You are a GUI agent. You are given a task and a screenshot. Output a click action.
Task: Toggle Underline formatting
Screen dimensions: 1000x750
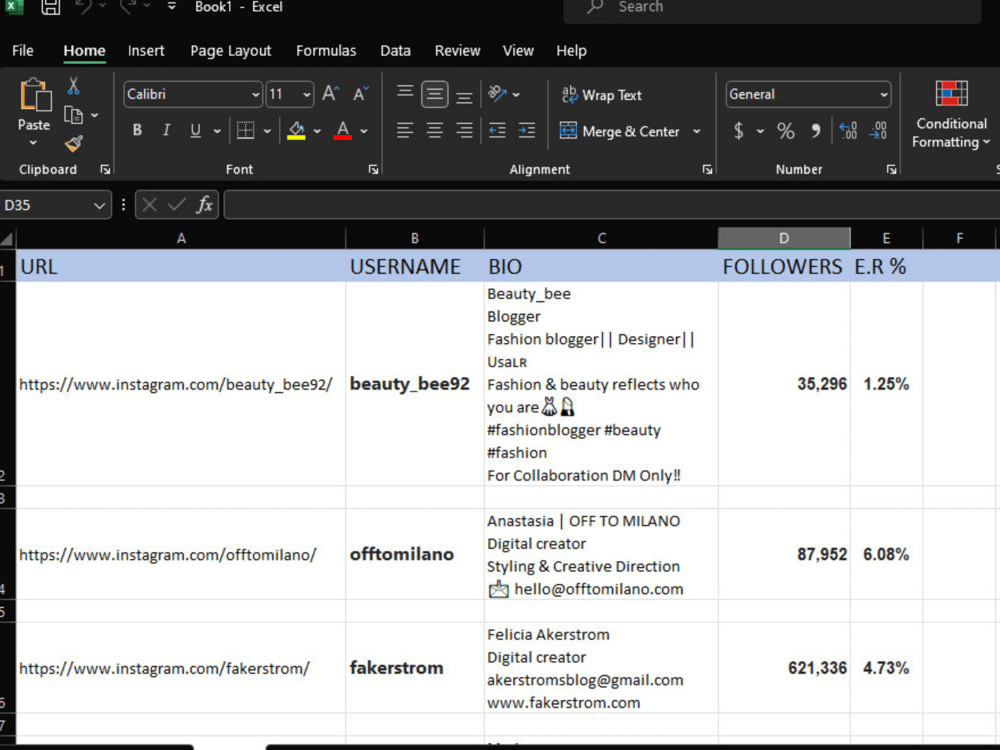[195, 131]
